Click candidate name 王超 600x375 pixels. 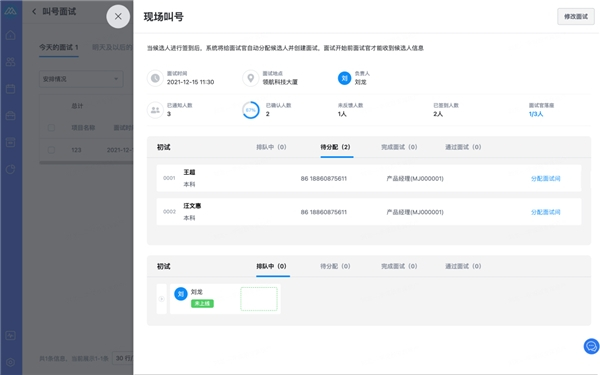pyautogui.click(x=189, y=172)
